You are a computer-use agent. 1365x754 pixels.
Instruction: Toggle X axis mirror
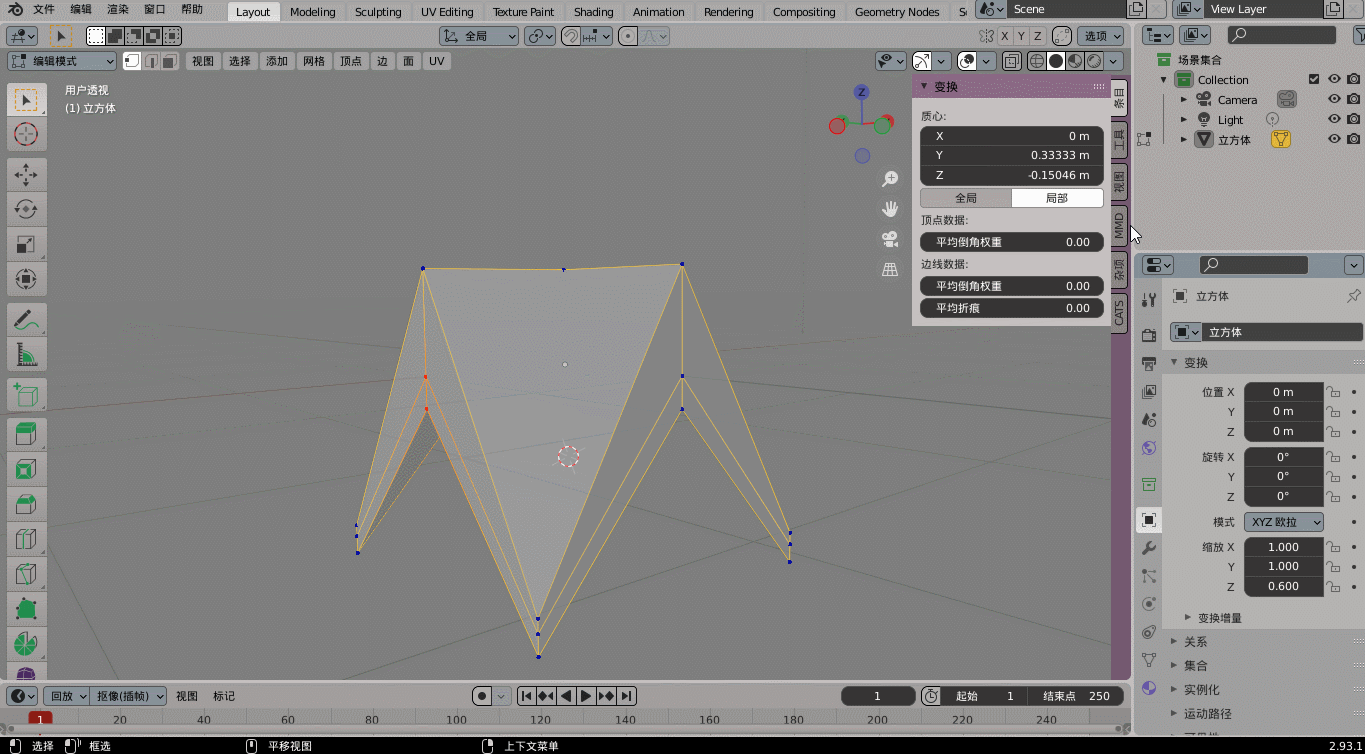[1005, 36]
